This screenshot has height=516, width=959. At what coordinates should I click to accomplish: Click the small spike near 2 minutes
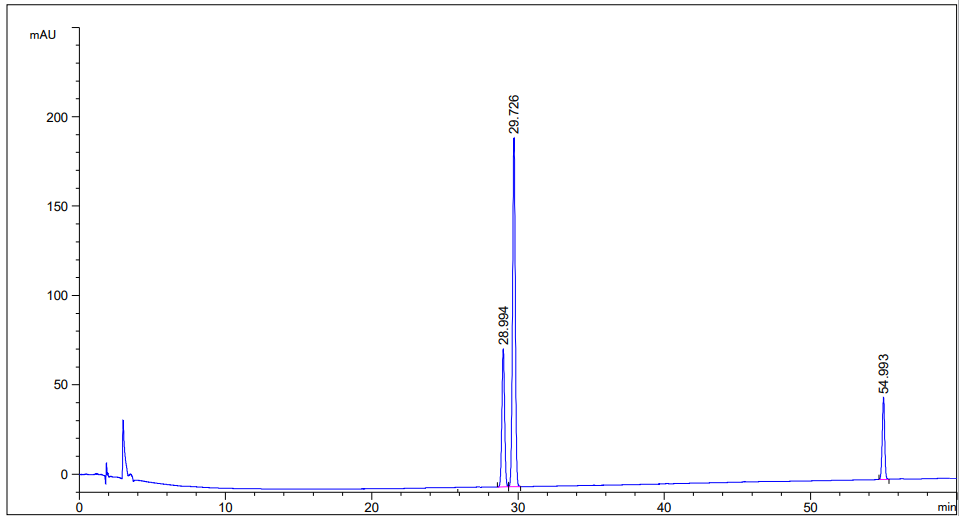(x=106, y=464)
